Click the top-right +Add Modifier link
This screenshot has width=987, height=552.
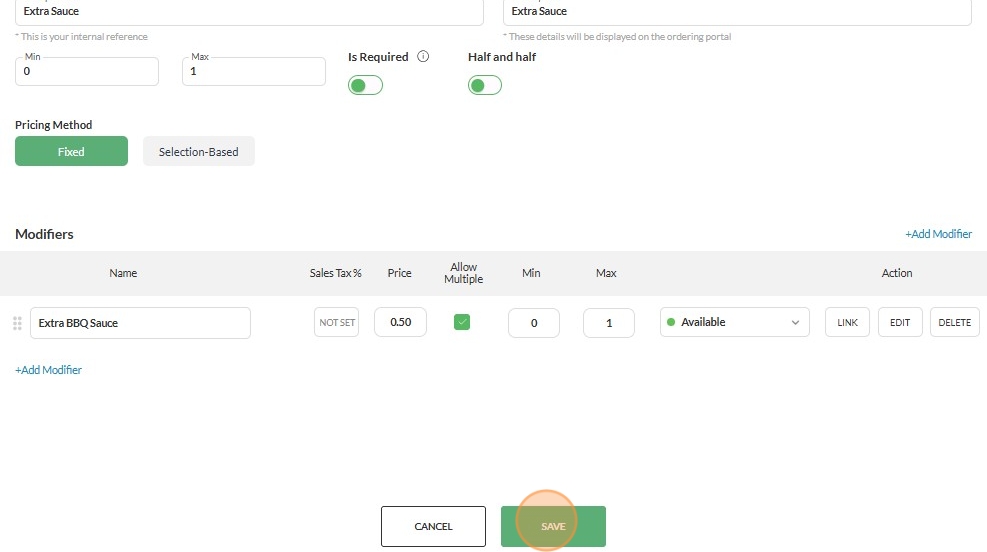pos(939,234)
